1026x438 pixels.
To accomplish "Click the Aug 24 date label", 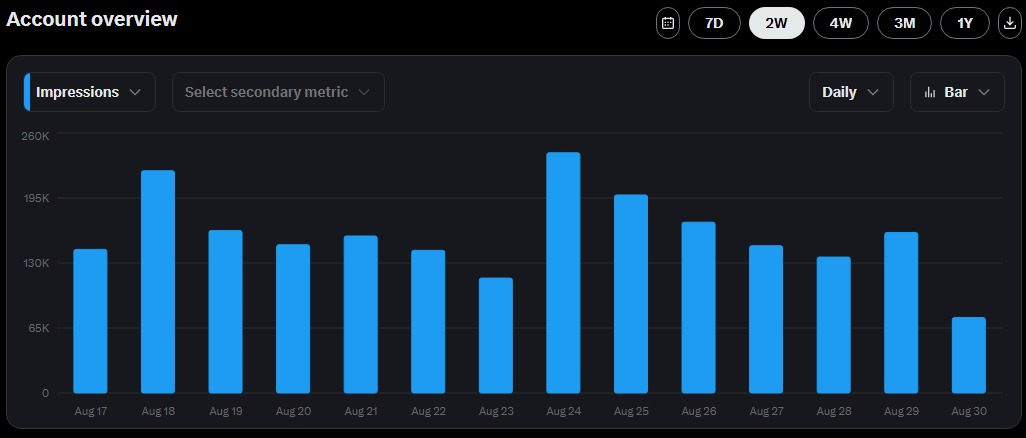I will [x=563, y=412].
